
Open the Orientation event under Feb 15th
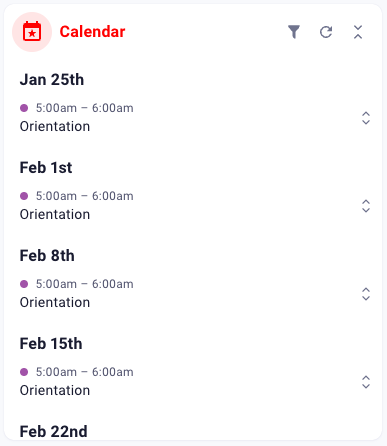point(55,390)
